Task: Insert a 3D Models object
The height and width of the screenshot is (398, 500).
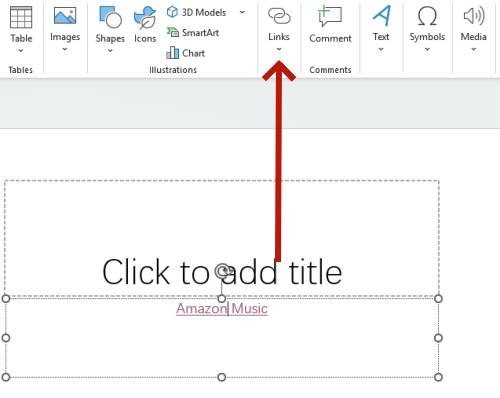Action: 196,12
